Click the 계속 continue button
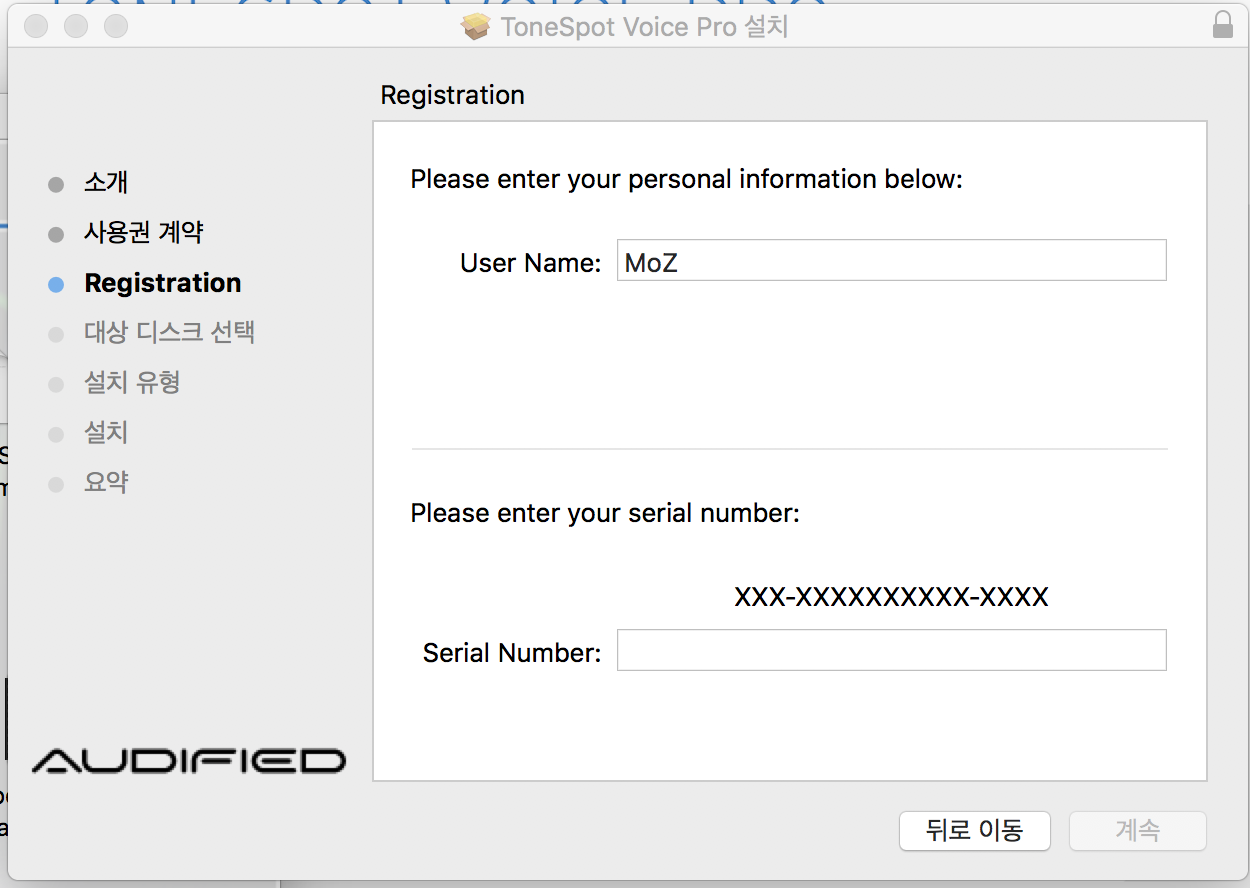This screenshot has height=888, width=1250. coord(1138,830)
